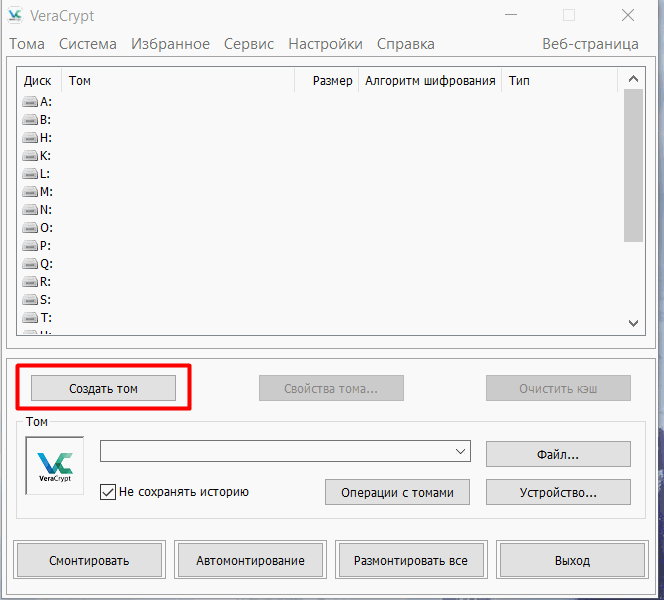Select drive B: icon in list
The width and height of the screenshot is (664, 600).
tap(30, 120)
